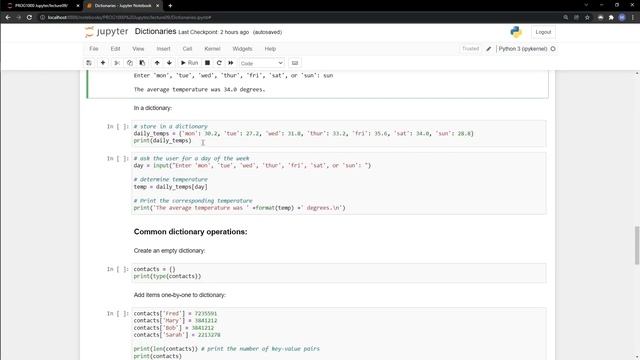Open the browser extensions puzzle icon

click(611, 18)
